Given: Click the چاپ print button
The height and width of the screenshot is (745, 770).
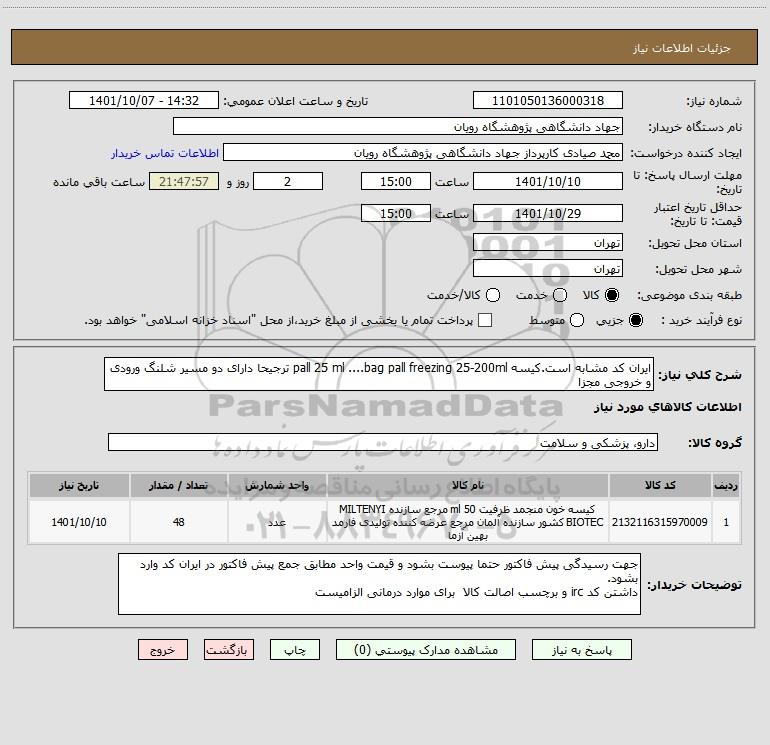Looking at the screenshot, I should click(x=295, y=650).
